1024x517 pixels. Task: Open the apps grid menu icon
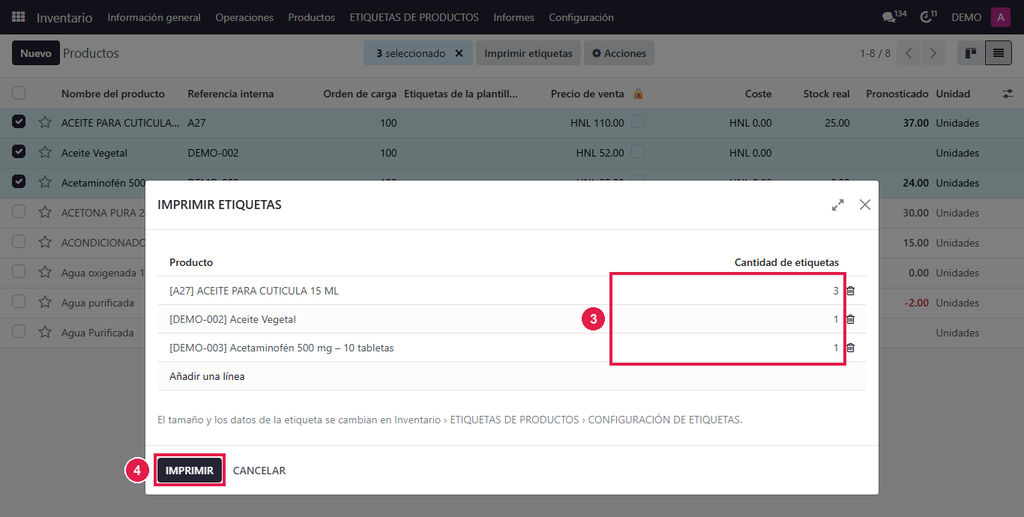[x=18, y=17]
